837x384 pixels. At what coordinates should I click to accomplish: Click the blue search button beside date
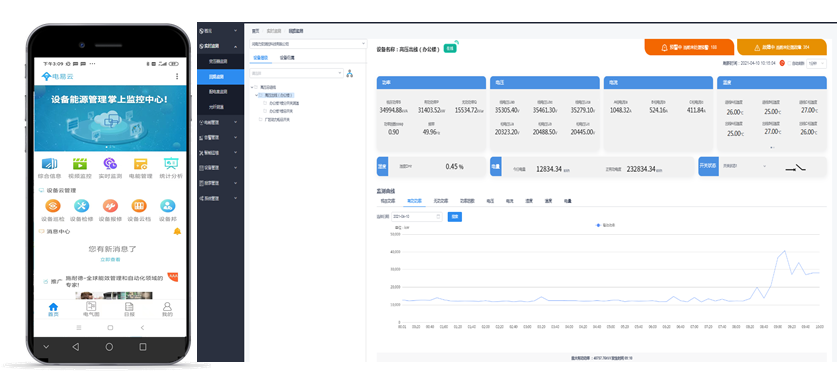click(x=454, y=217)
